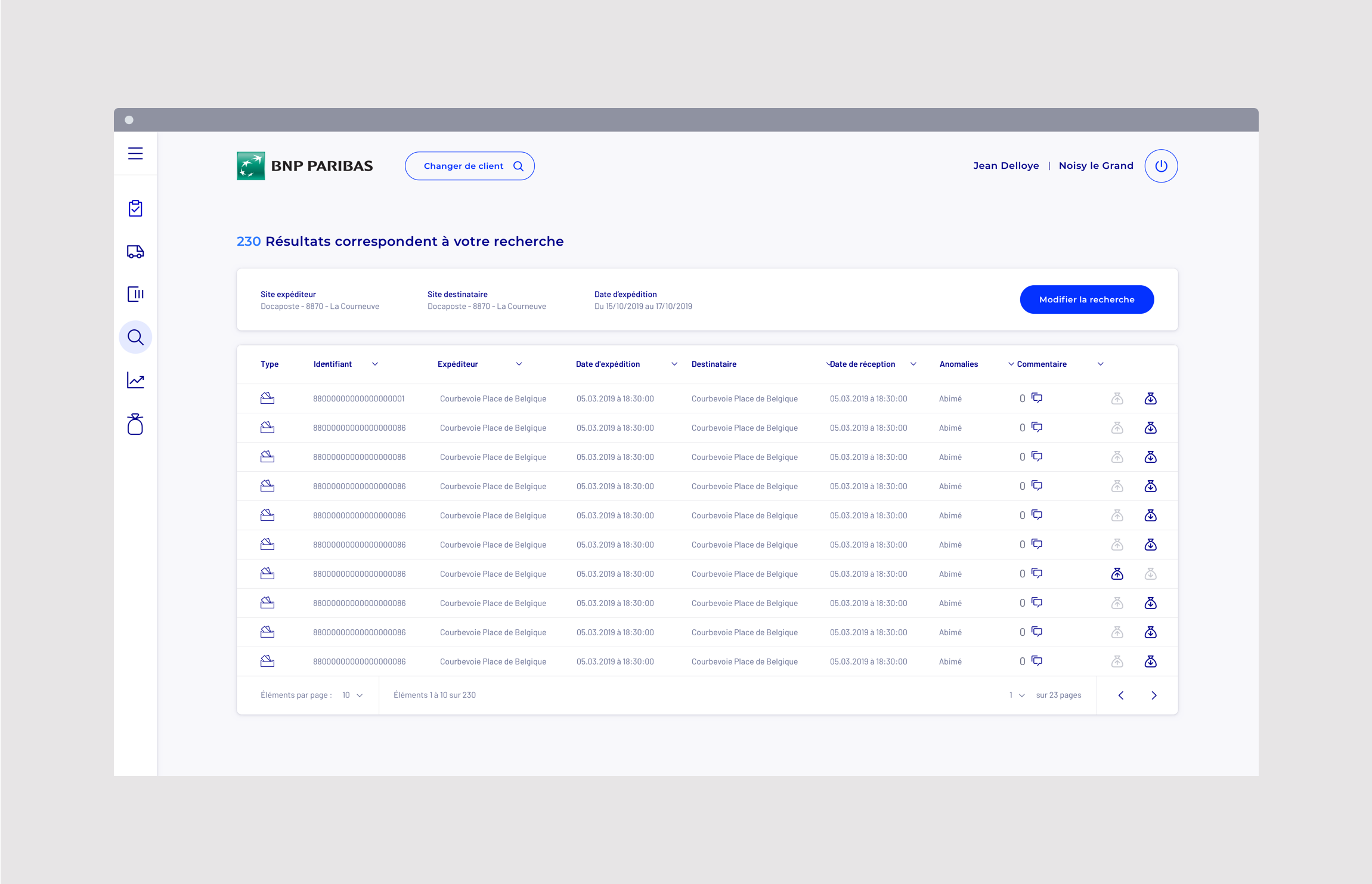This screenshot has width=1372, height=884.
Task: Click the clipboard checklist sidebar icon
Action: pyautogui.click(x=135, y=208)
